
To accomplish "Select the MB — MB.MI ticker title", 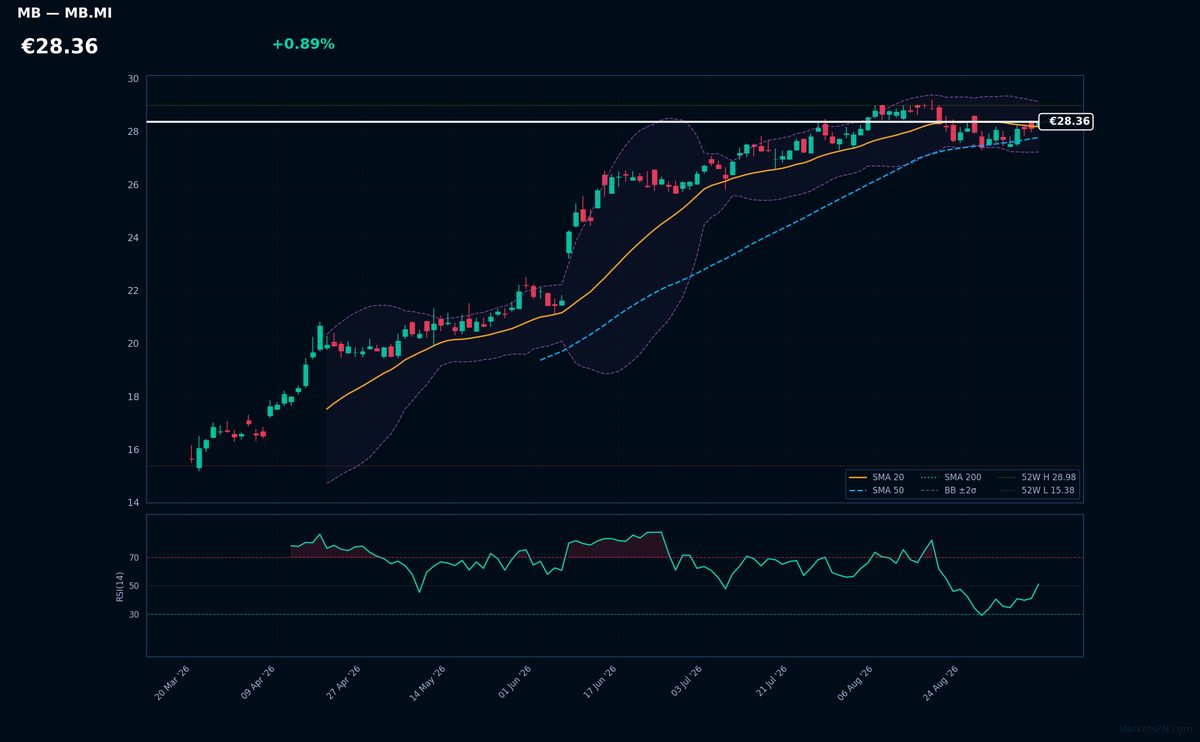I will [x=64, y=13].
